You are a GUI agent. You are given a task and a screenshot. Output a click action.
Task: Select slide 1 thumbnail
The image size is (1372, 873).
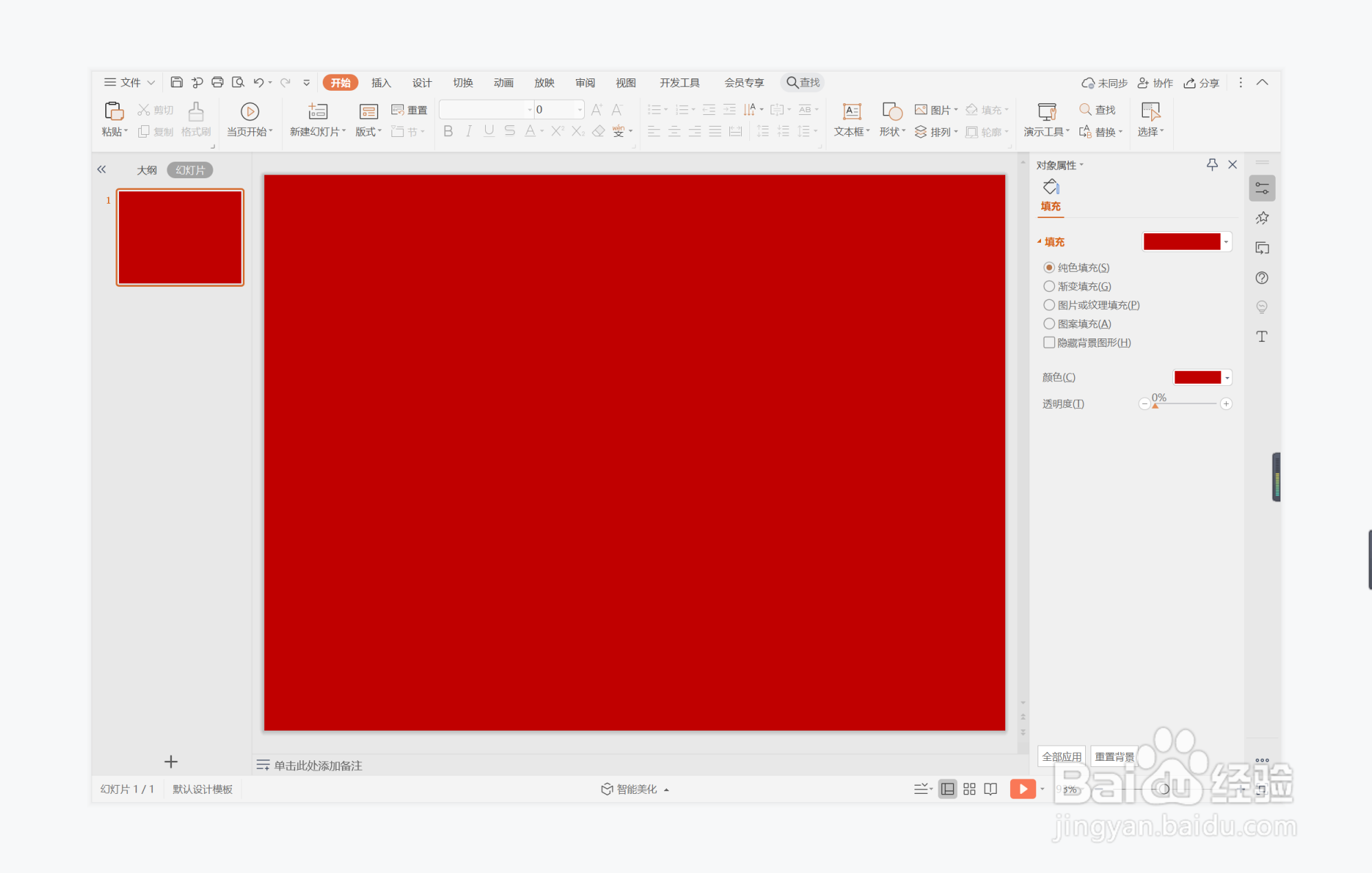click(180, 237)
